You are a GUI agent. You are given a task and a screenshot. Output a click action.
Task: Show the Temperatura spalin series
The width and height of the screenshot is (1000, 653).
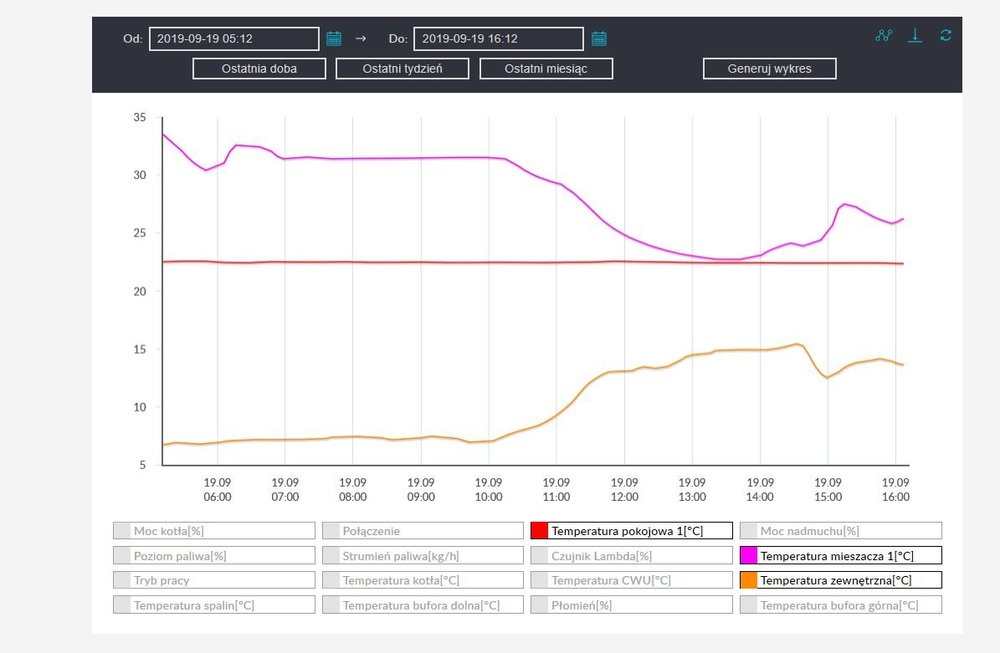pyautogui.click(x=214, y=605)
